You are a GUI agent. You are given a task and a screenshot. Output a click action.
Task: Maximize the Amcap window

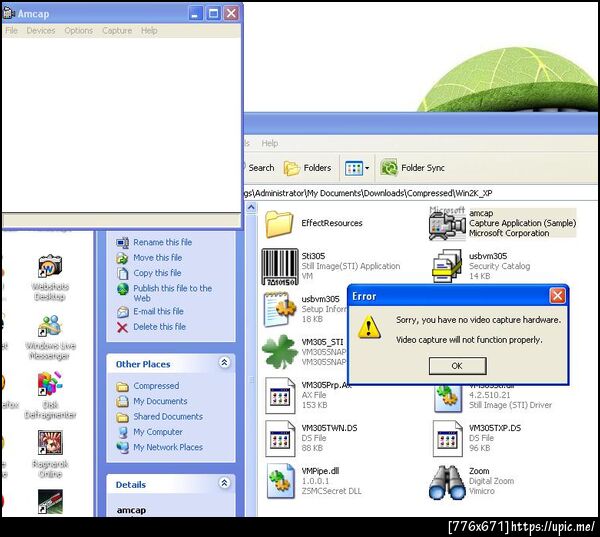click(x=214, y=14)
